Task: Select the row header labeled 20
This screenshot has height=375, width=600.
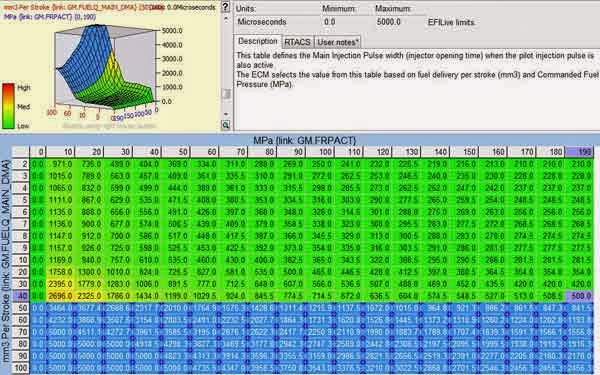Action: pos(21,272)
